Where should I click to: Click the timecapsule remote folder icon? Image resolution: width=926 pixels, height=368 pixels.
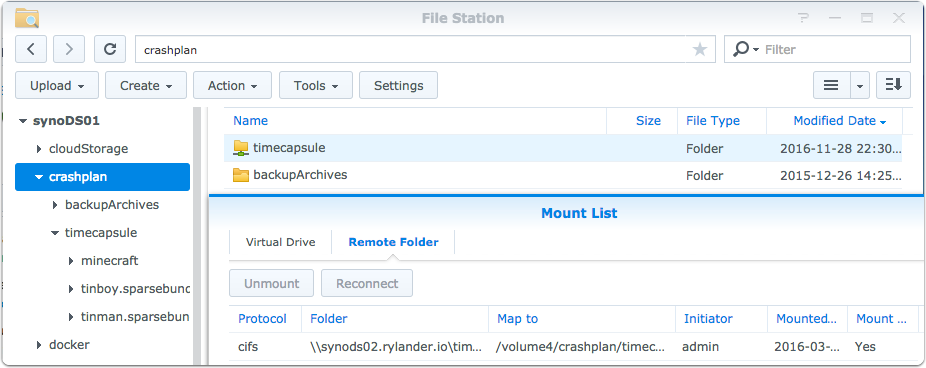(x=240, y=148)
